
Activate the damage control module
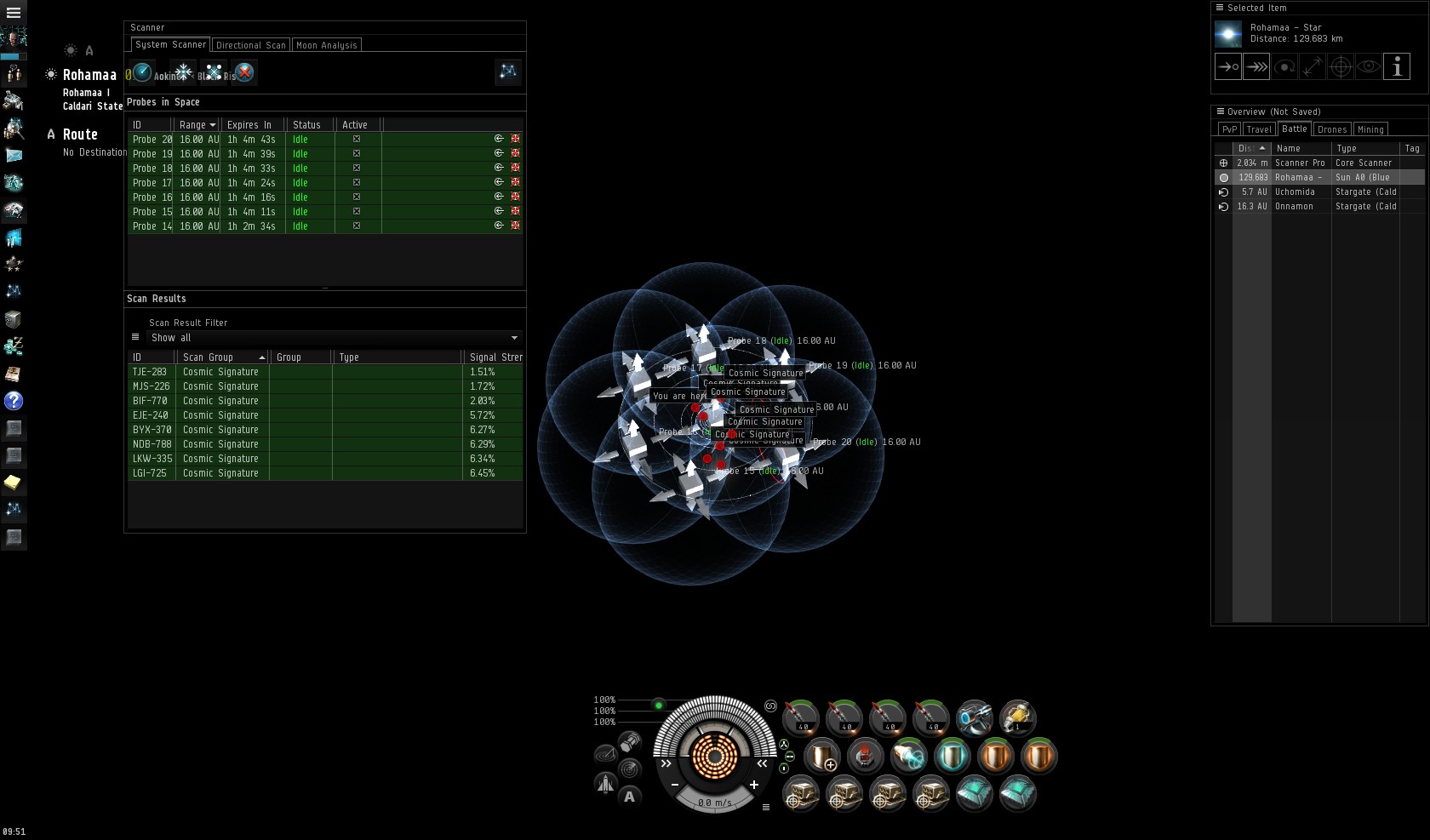(865, 756)
